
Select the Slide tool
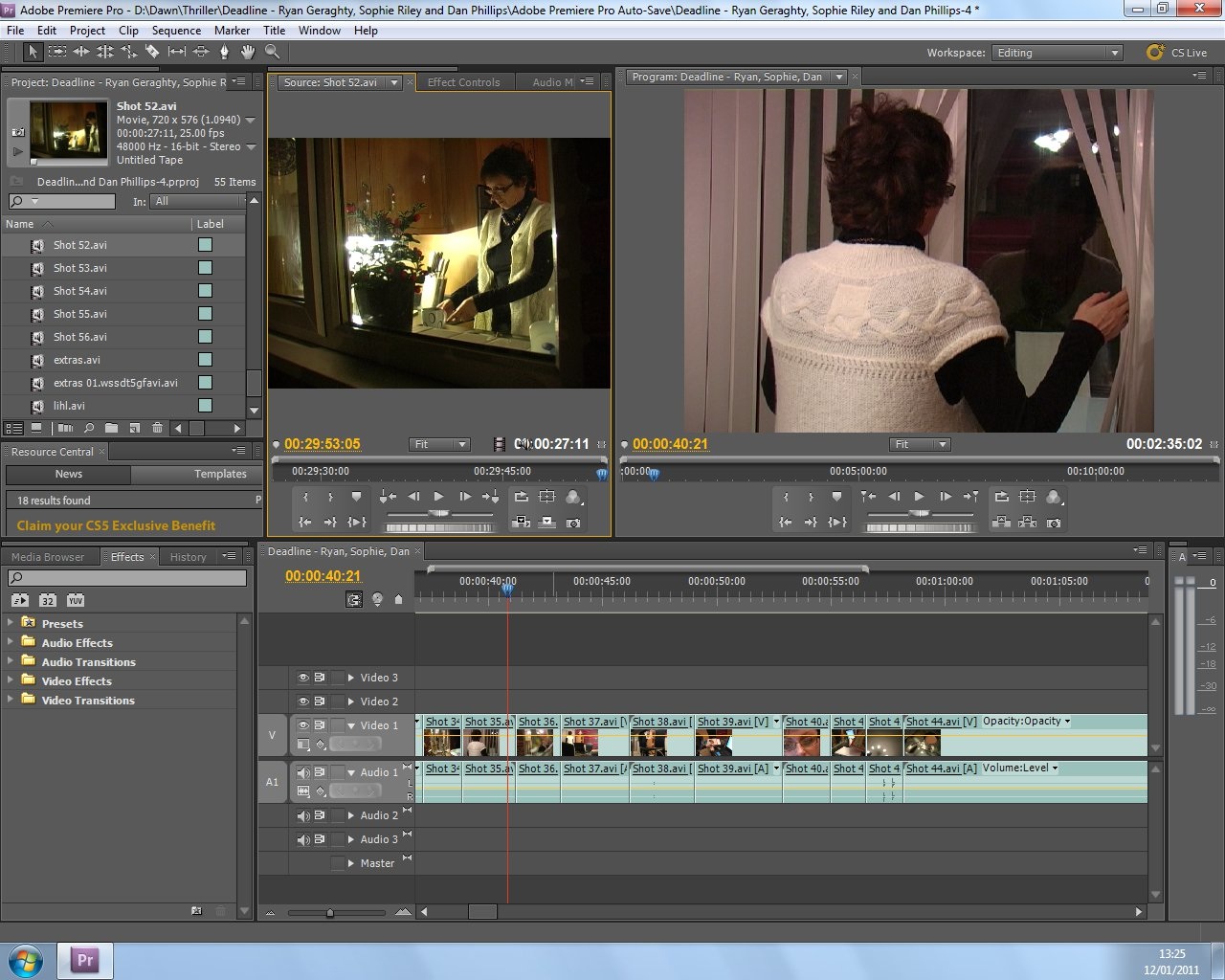(x=201, y=52)
